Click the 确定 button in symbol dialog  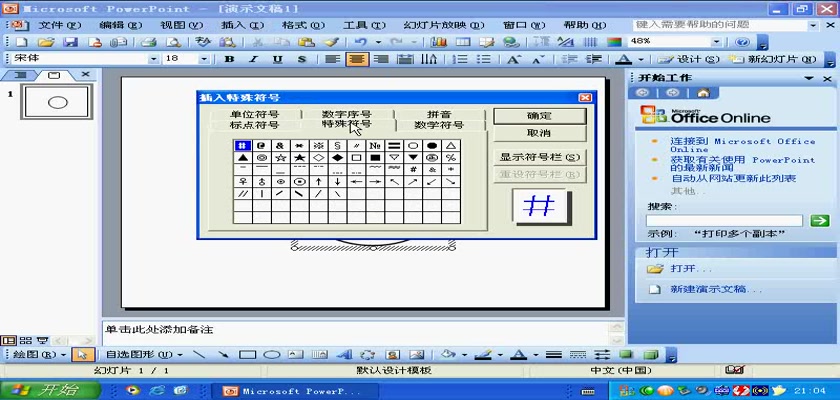pos(539,116)
